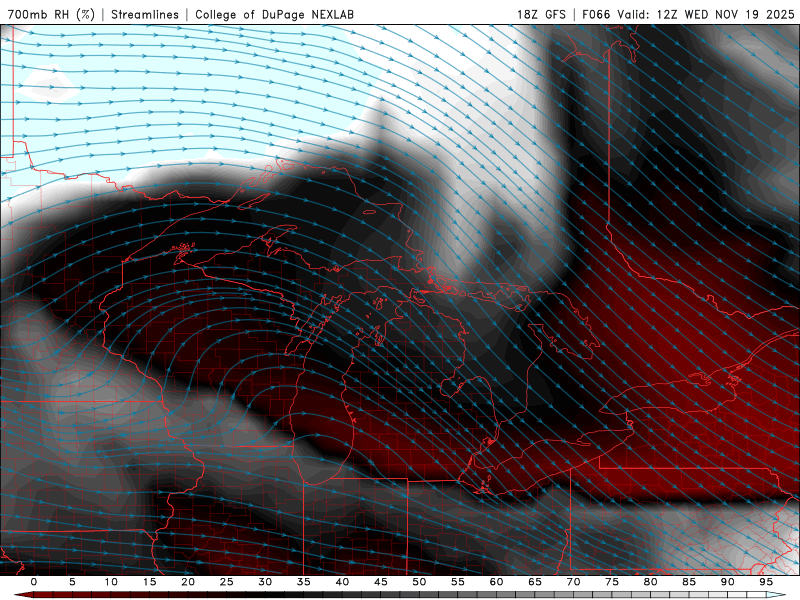Click the '45' tick label on the colorbar

coord(381,582)
